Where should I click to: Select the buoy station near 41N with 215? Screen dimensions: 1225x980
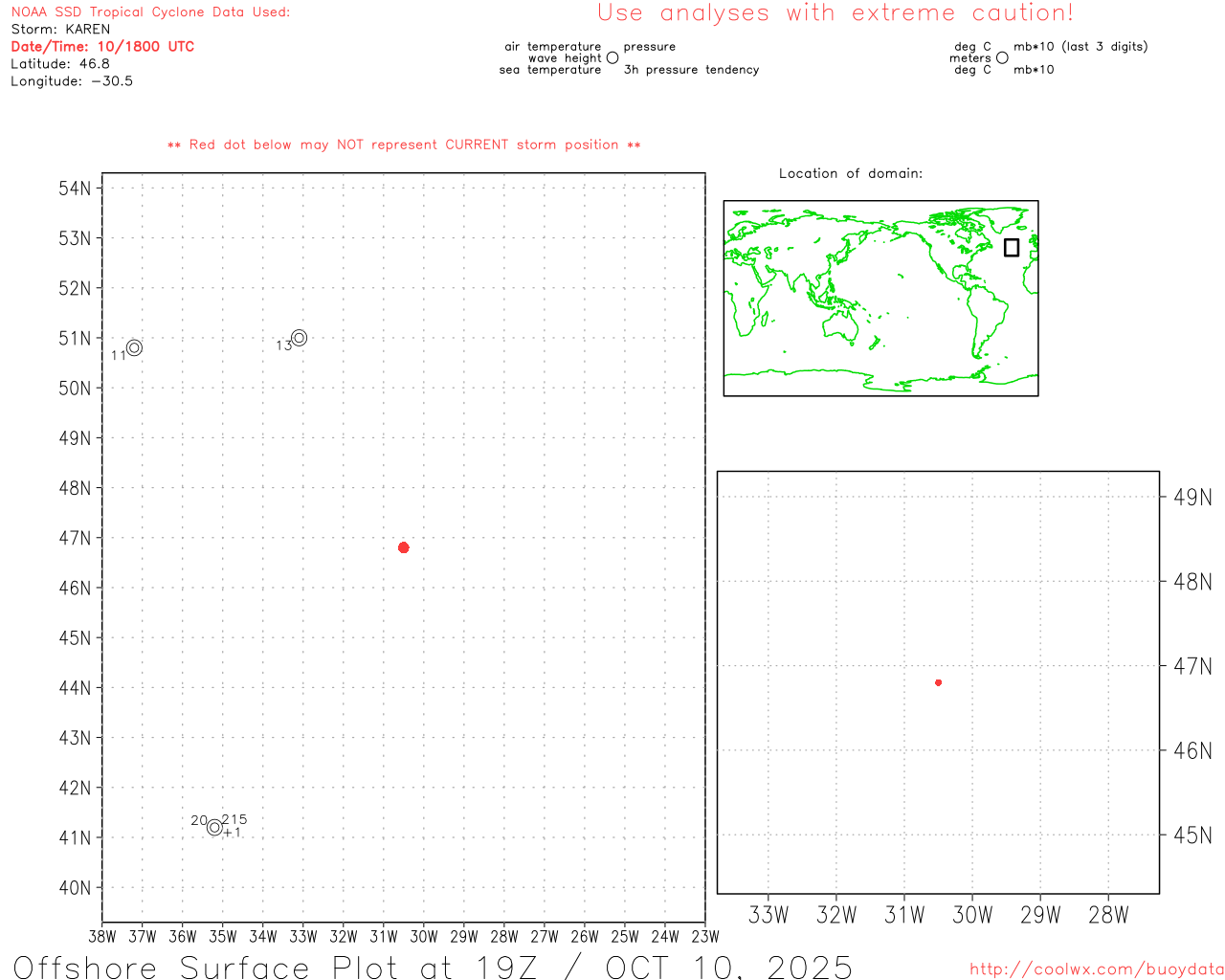214,828
